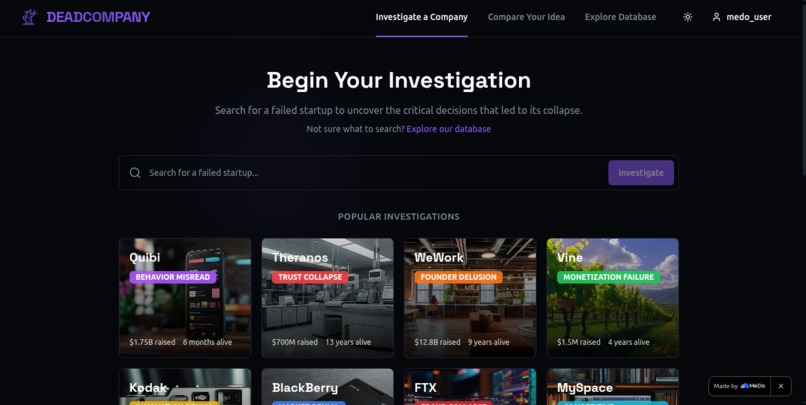Close the Made by MeDo badge
Screen dimensions: 806x405
pos(781,386)
